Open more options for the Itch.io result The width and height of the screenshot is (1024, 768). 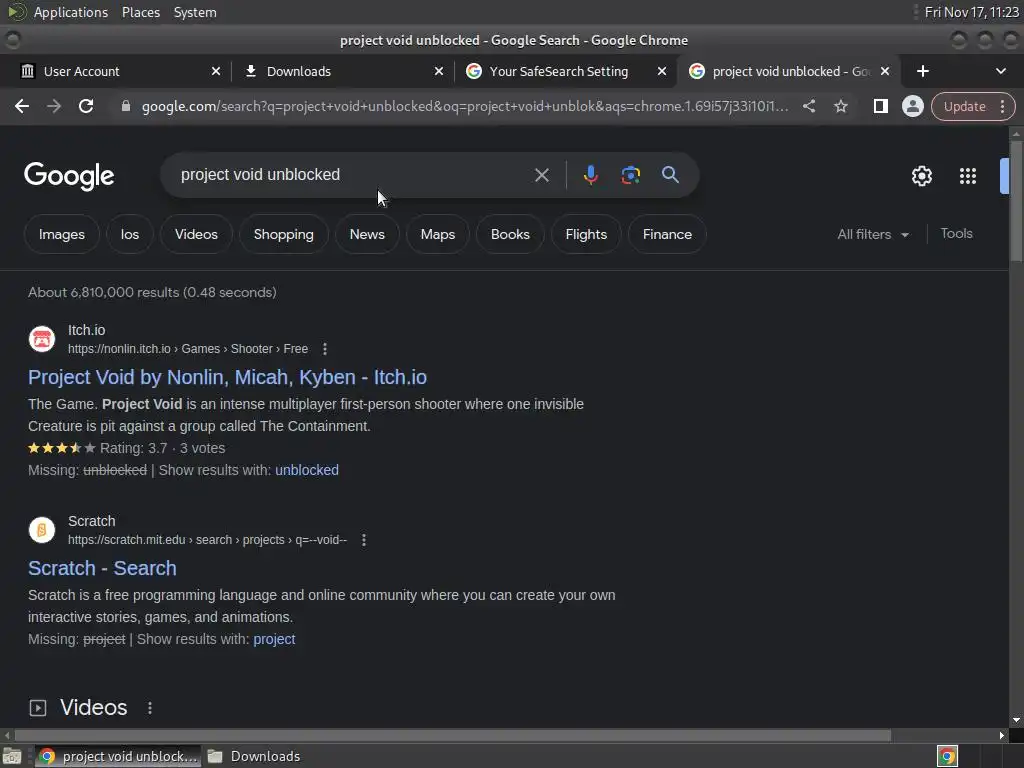click(x=325, y=349)
